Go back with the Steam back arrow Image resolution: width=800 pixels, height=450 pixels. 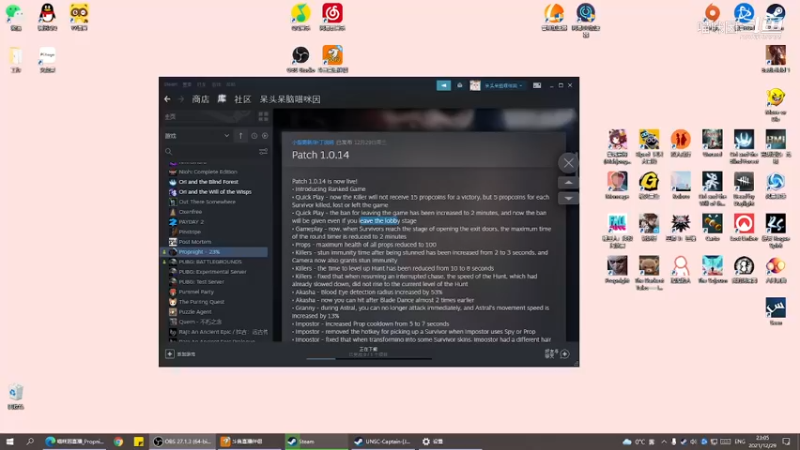point(167,99)
